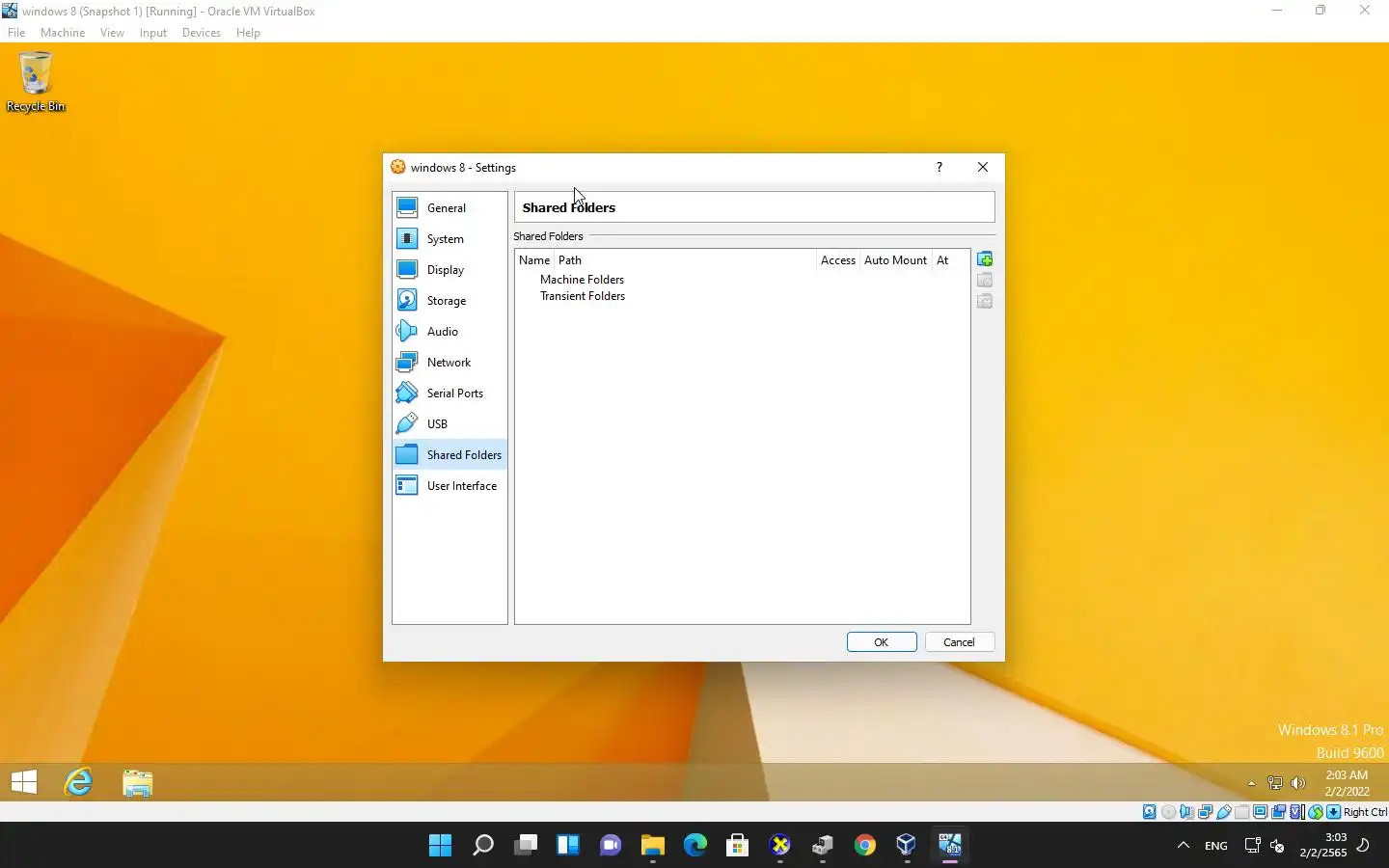Open the Audio settings page
The width and height of the screenshot is (1389, 868).
tap(449, 331)
